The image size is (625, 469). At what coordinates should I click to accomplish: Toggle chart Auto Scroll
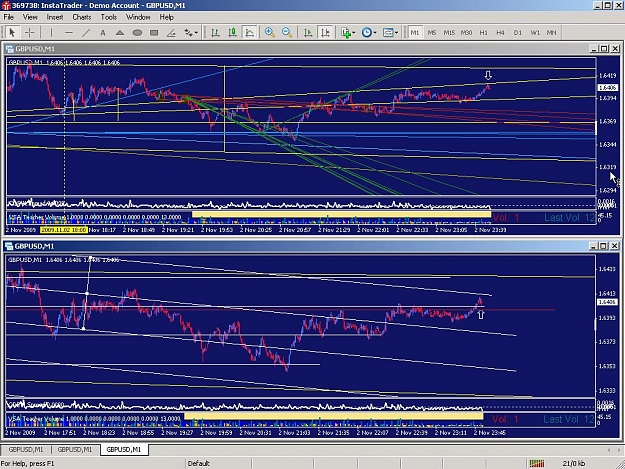308,32
